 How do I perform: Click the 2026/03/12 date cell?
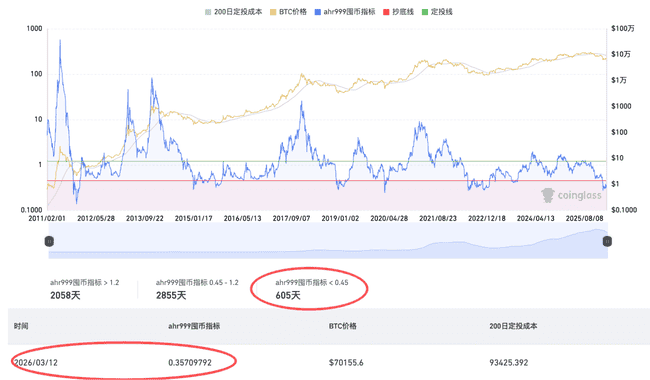point(36,363)
